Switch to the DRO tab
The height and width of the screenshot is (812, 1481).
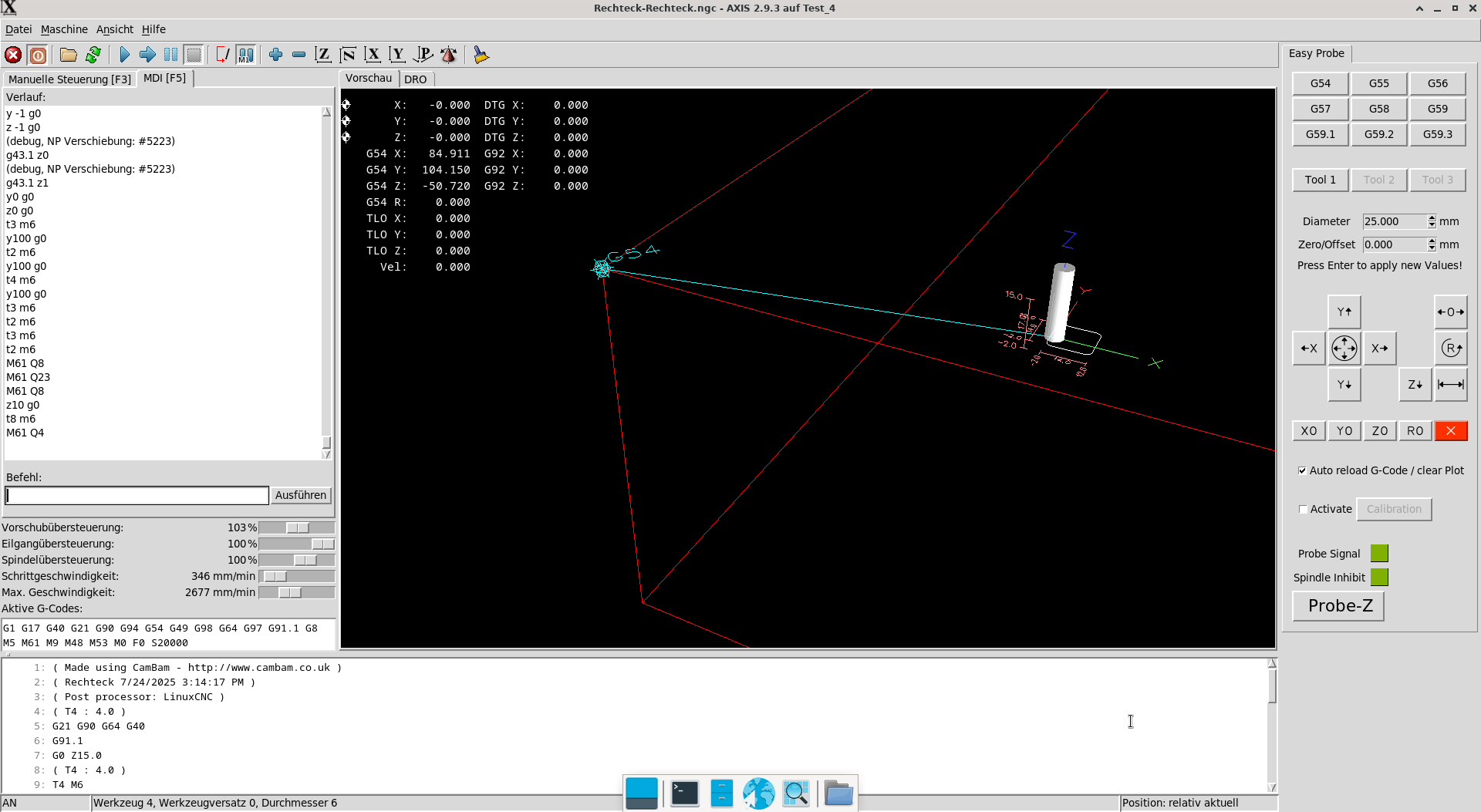[x=416, y=79]
